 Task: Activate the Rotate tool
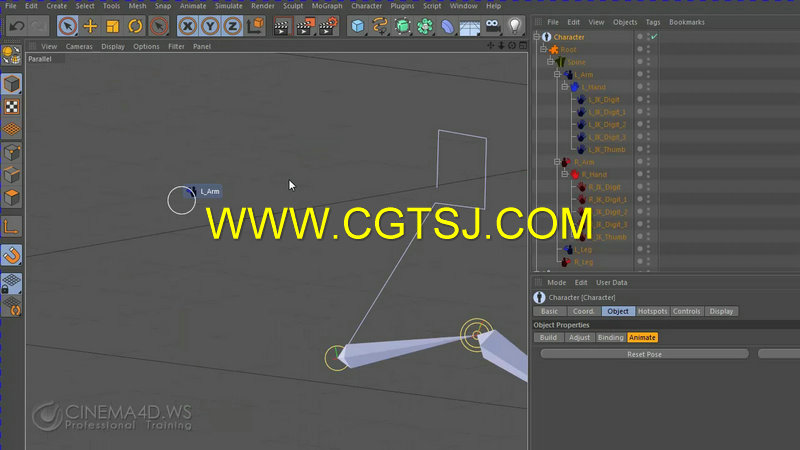tap(135, 26)
